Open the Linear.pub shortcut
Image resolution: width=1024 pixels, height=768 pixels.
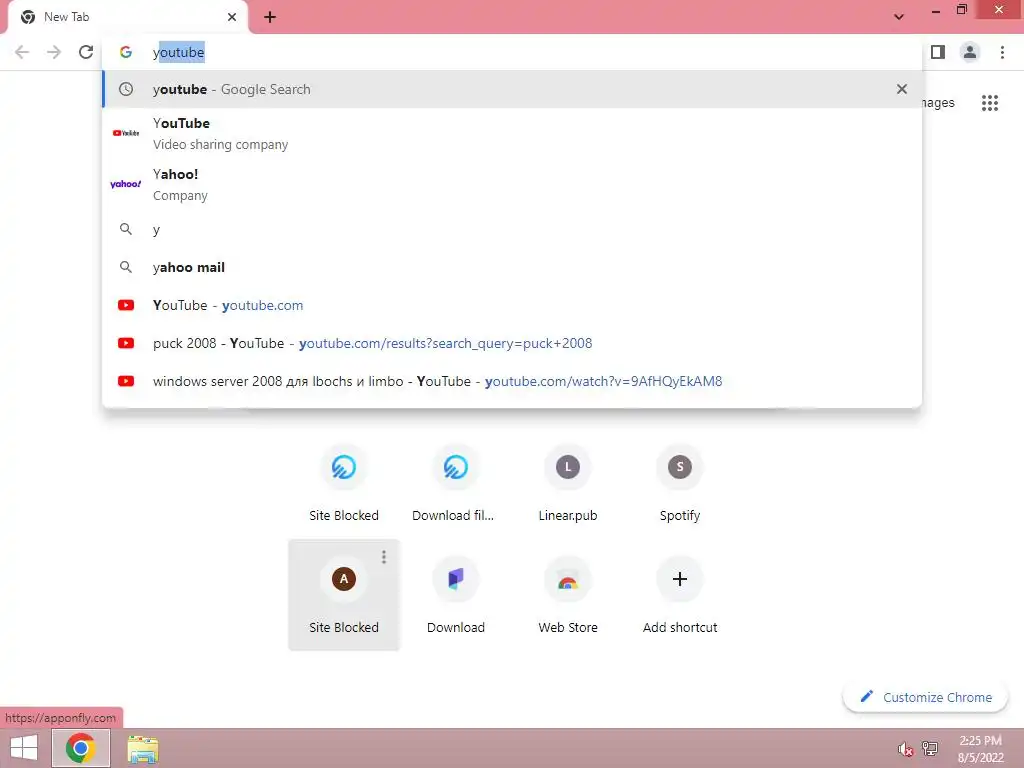568,484
